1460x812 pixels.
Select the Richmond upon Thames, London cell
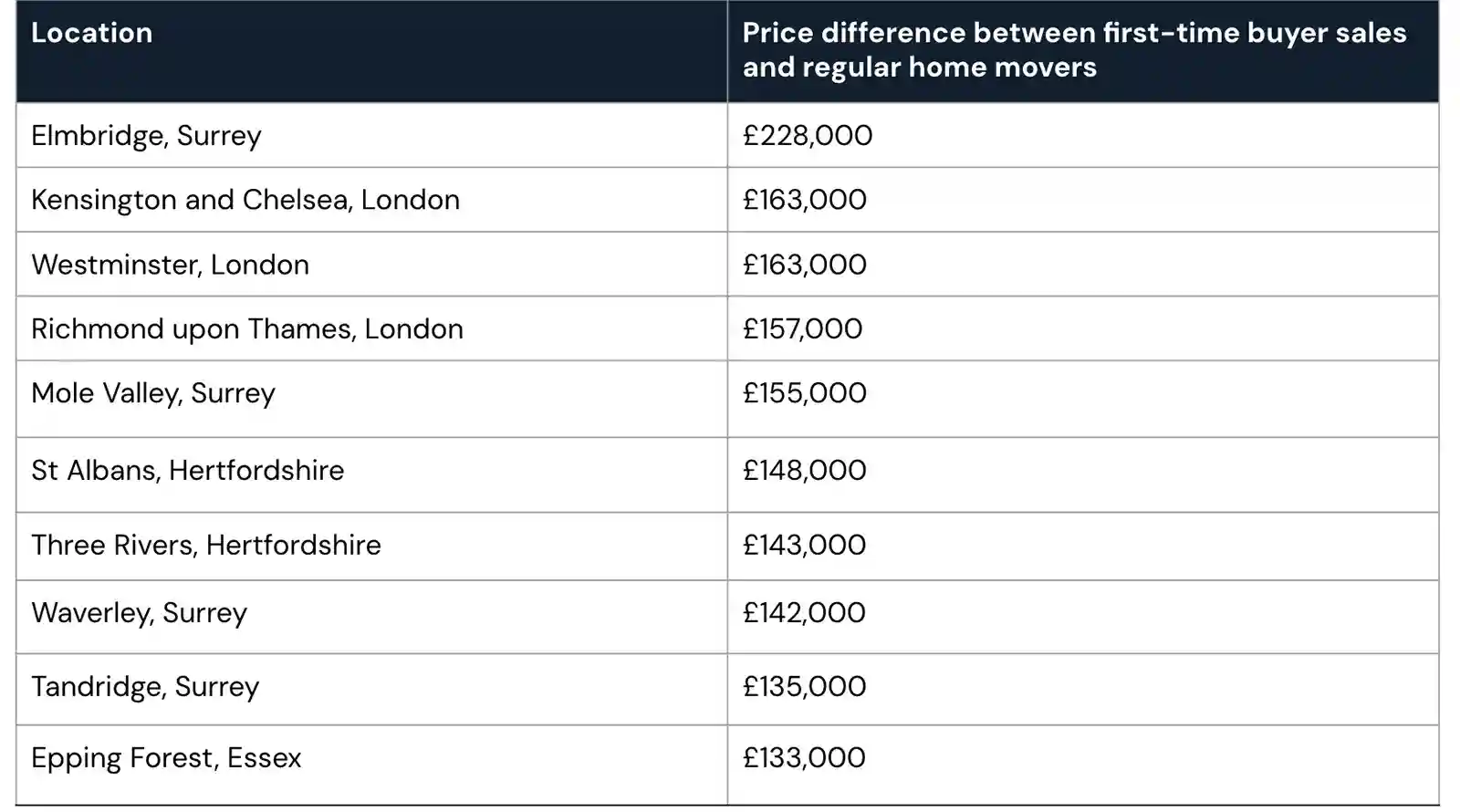point(247,329)
